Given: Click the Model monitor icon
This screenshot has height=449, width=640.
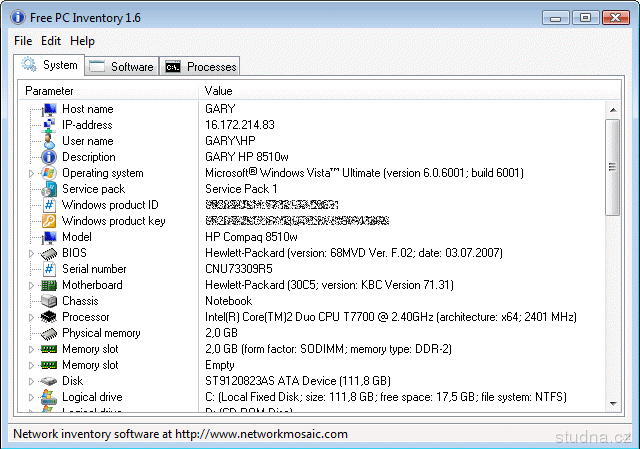Looking at the screenshot, I should 49,237.
